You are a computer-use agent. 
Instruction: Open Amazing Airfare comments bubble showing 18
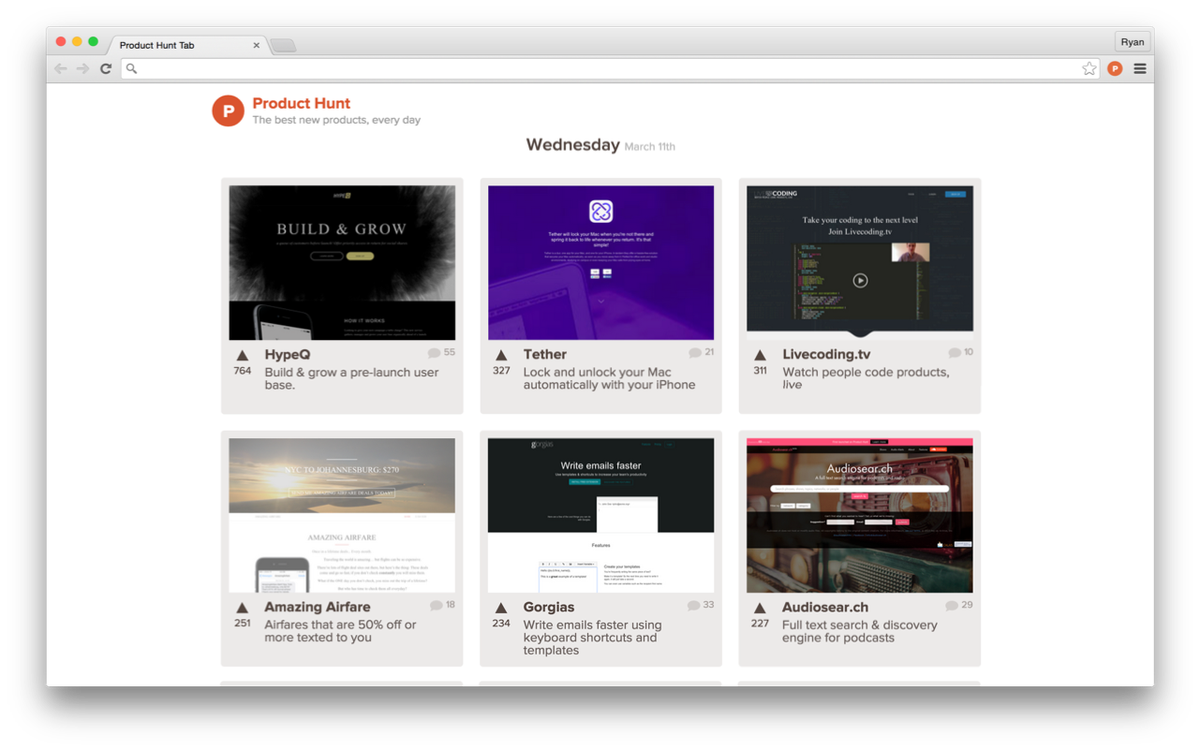442,605
